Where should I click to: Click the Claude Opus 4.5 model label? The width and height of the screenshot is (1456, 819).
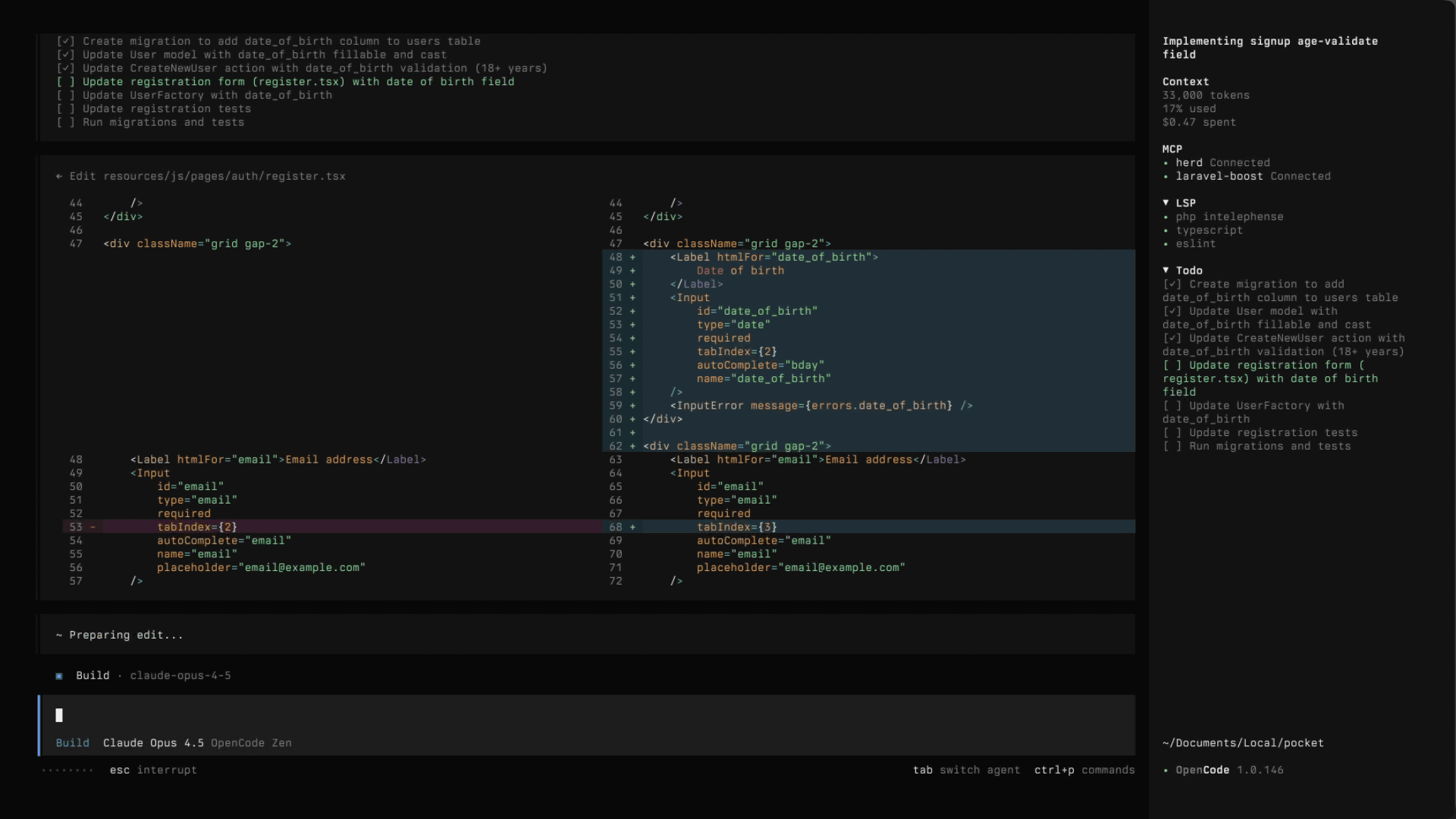[153, 743]
